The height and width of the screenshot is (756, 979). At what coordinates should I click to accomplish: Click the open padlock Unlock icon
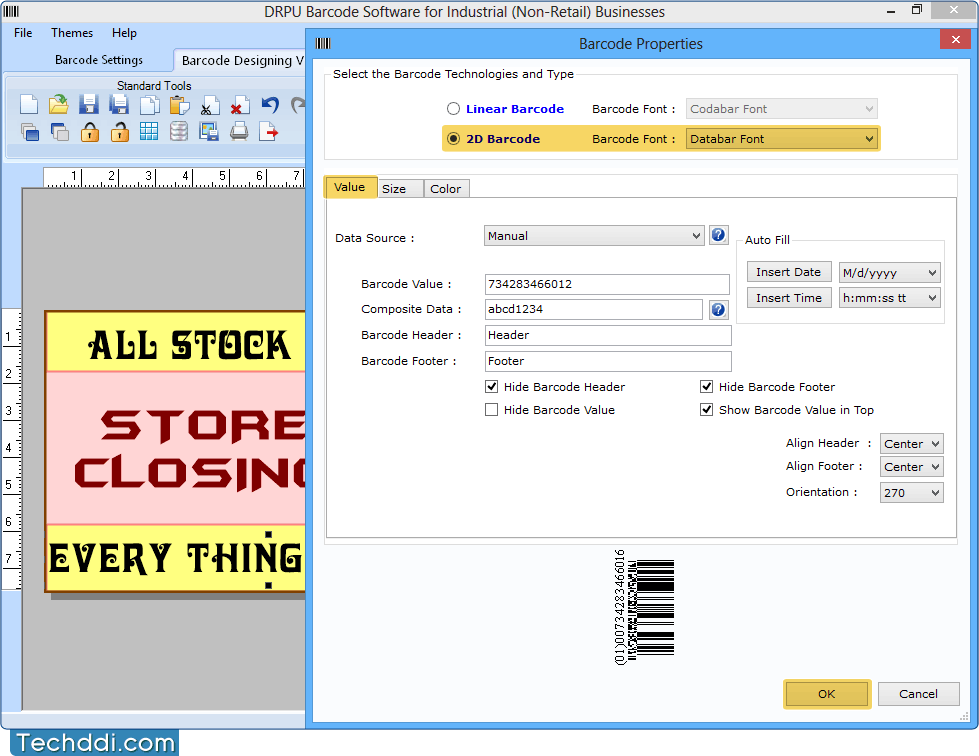point(119,132)
